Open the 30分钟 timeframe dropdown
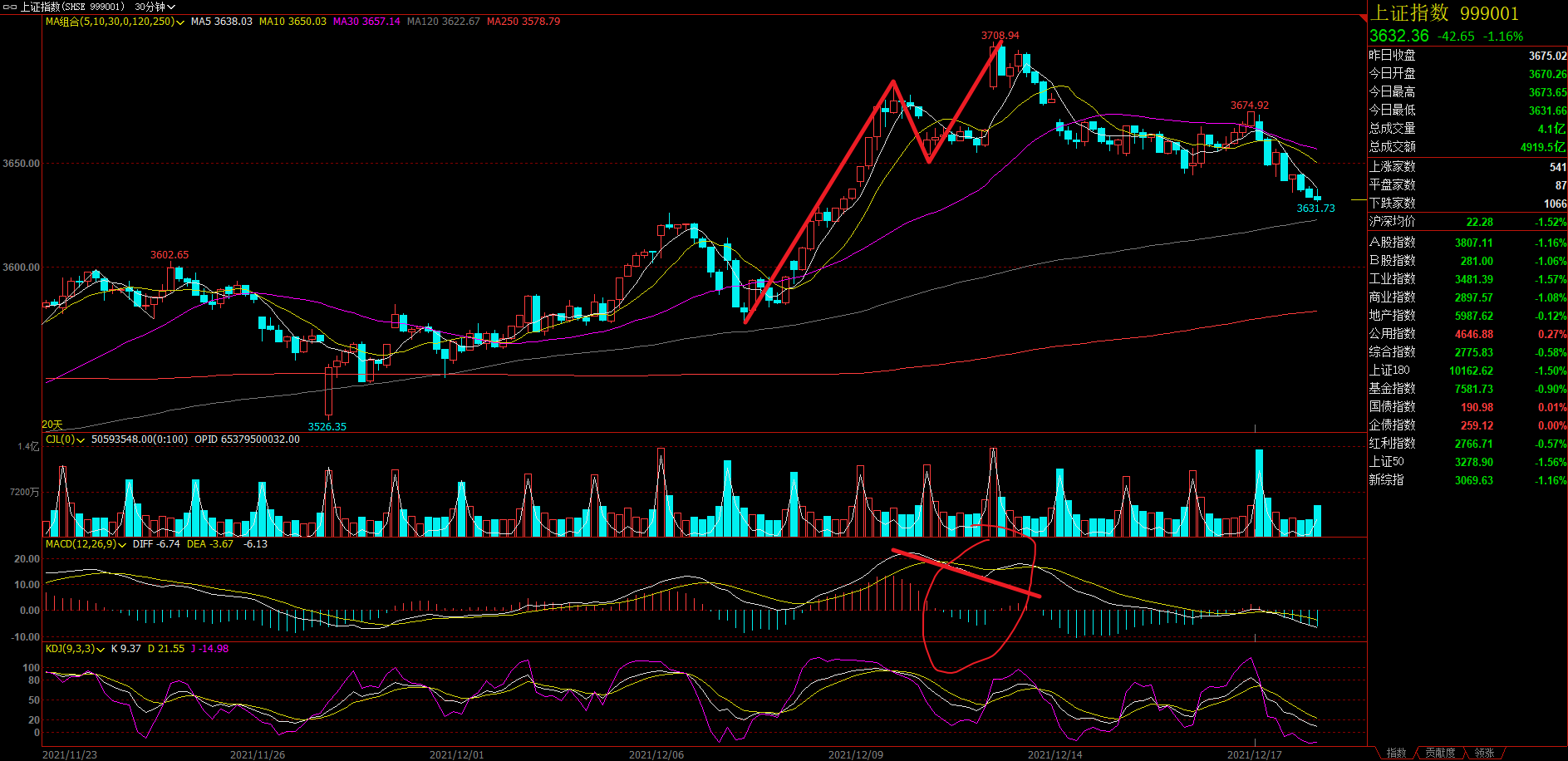The image size is (1568, 761). point(155,7)
